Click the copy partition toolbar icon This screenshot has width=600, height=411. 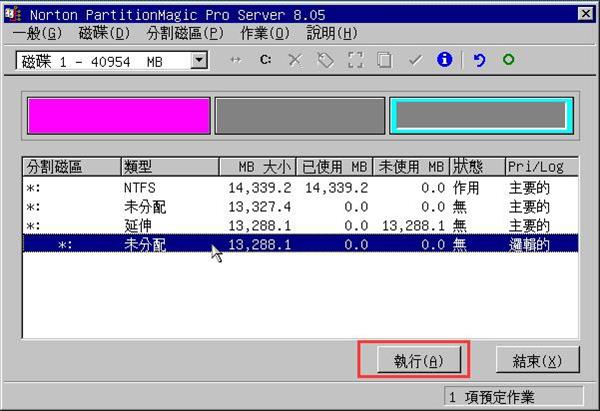pyautogui.click(x=385, y=60)
